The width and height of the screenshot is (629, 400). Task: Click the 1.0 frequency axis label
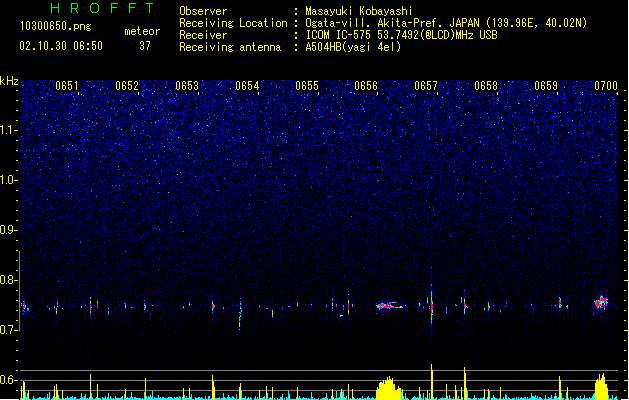point(9,180)
